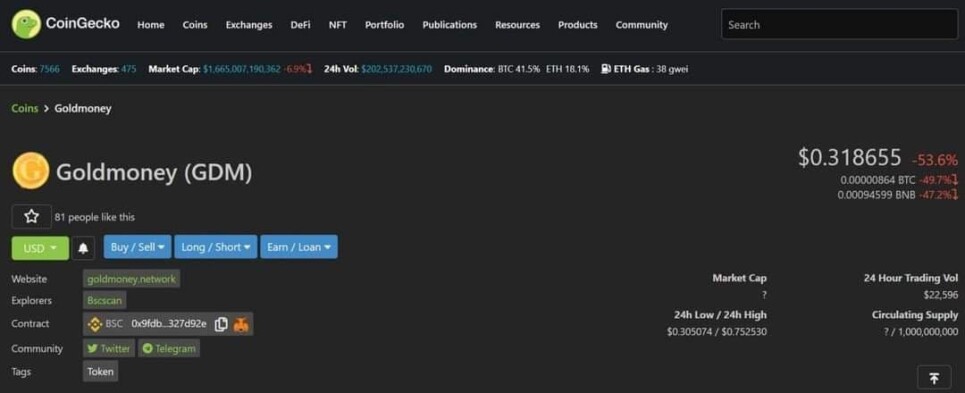This screenshot has height=393, width=965.
Task: Open the Telegram community link
Action: click(x=169, y=349)
